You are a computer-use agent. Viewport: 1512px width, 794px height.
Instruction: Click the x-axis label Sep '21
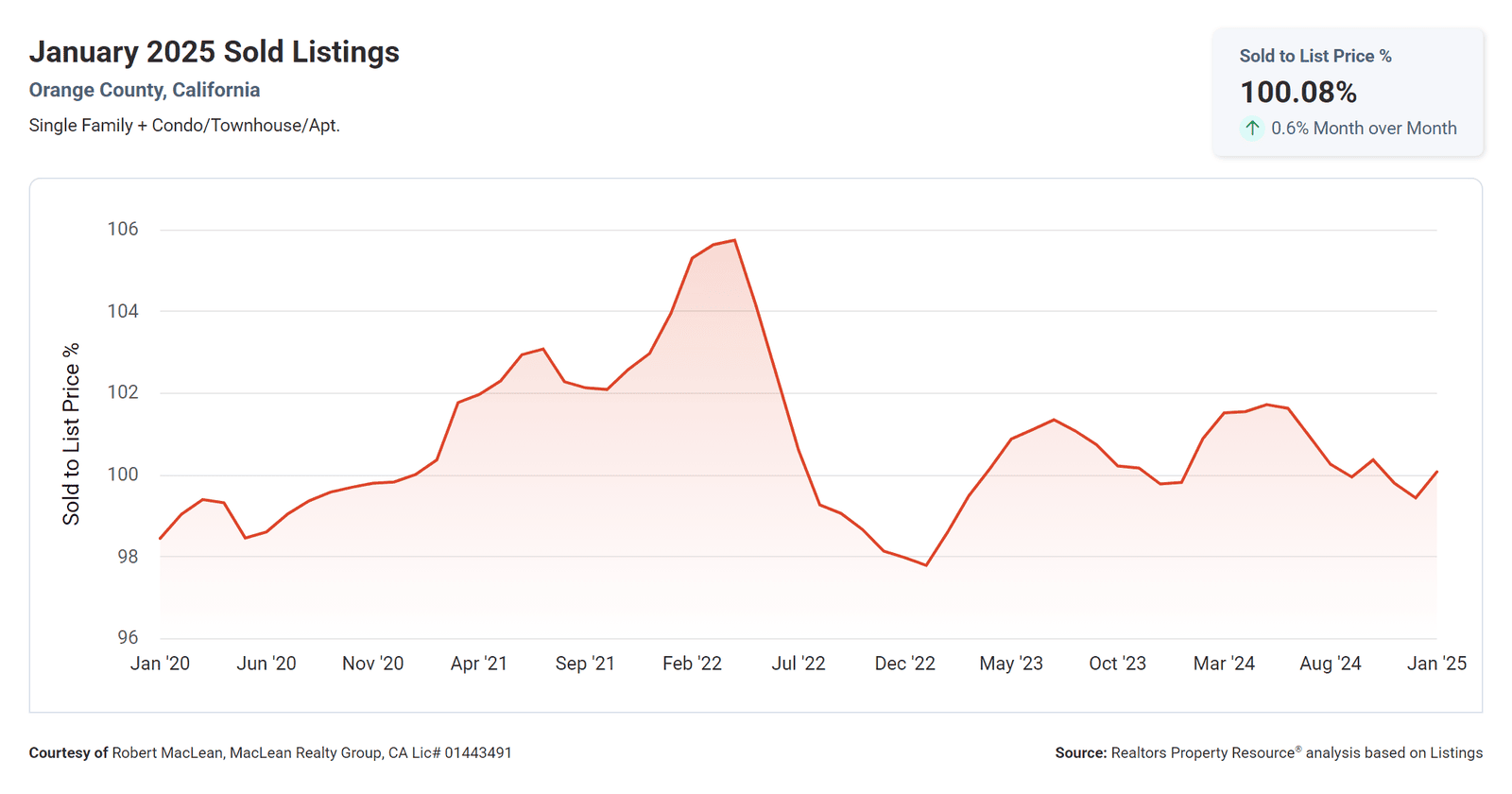click(x=585, y=664)
